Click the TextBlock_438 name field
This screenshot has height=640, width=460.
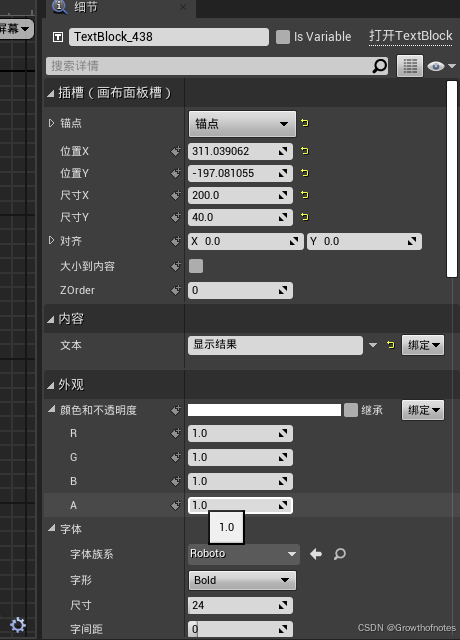(x=169, y=37)
